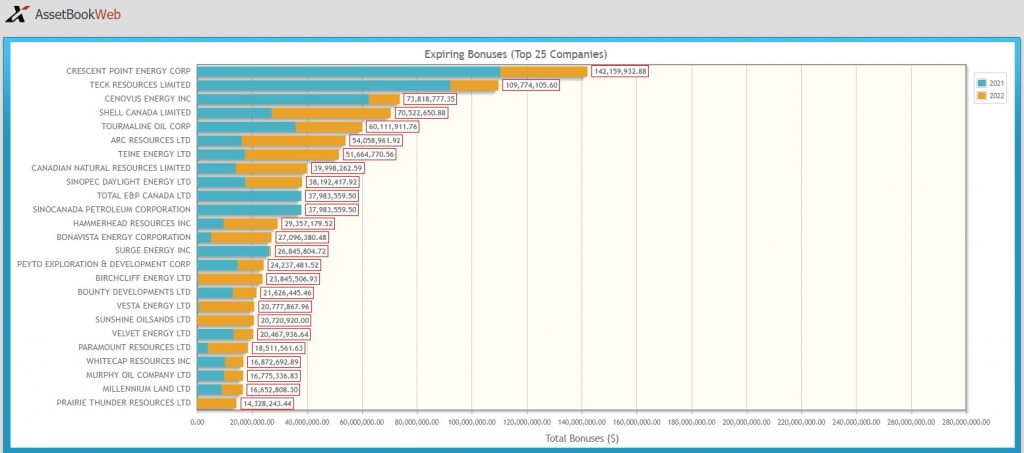1024x453 pixels.
Task: Click the value label 51,664,770.56
Action: 370,154
